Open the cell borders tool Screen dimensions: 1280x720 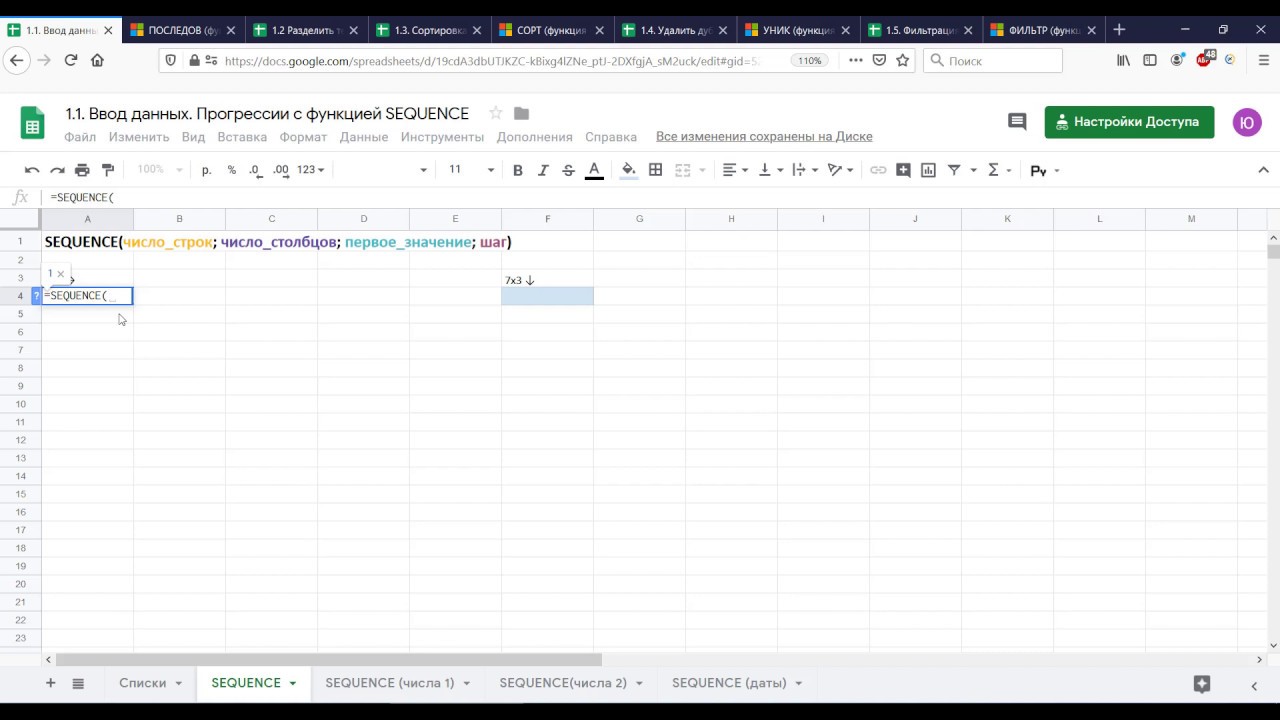pyautogui.click(x=656, y=170)
